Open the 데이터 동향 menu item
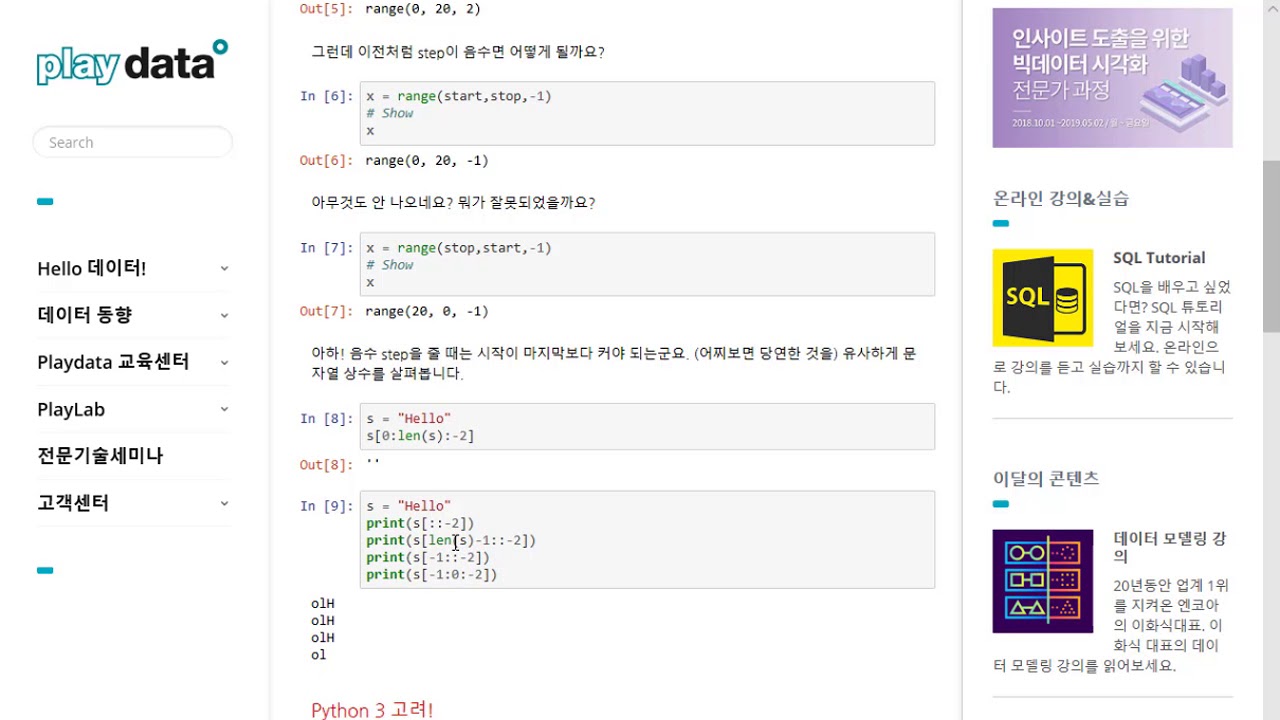The height and width of the screenshot is (720, 1280). click(84, 314)
